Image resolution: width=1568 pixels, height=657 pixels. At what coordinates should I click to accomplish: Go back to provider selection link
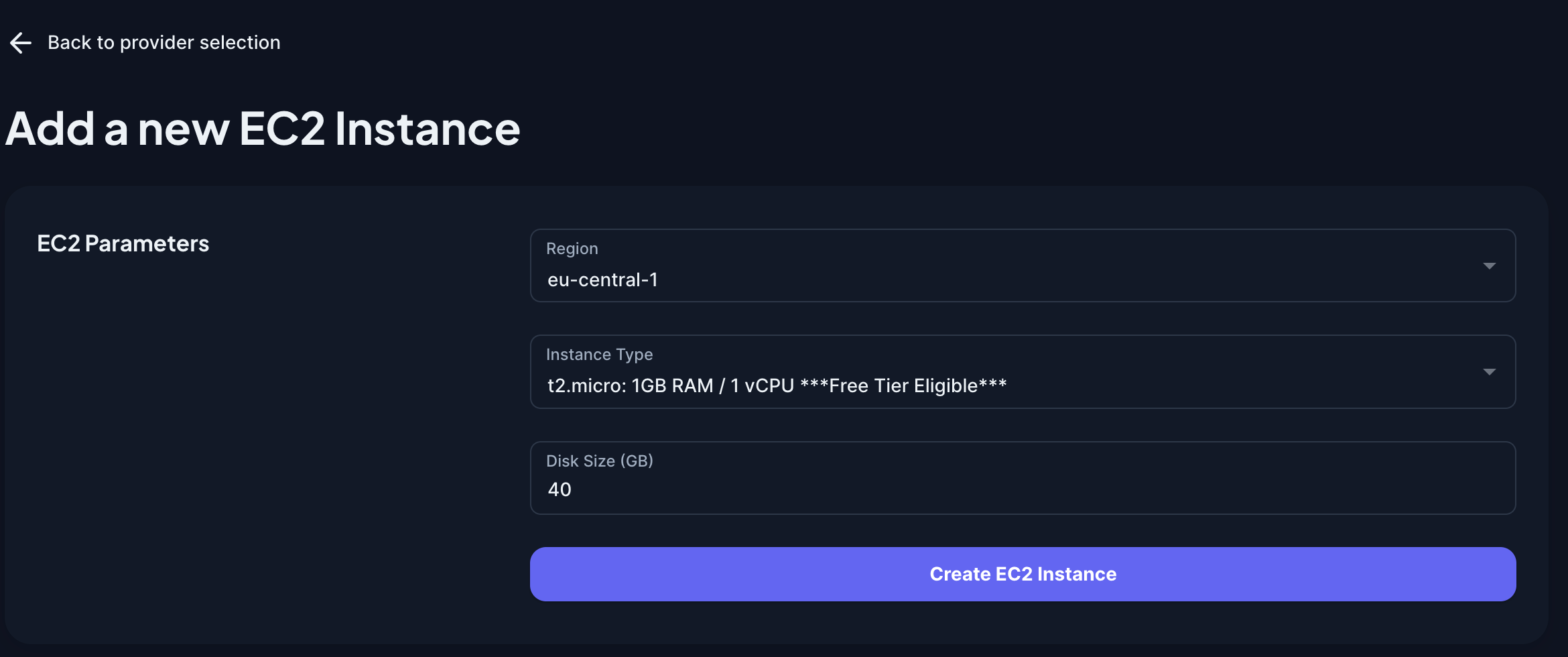coord(164,43)
